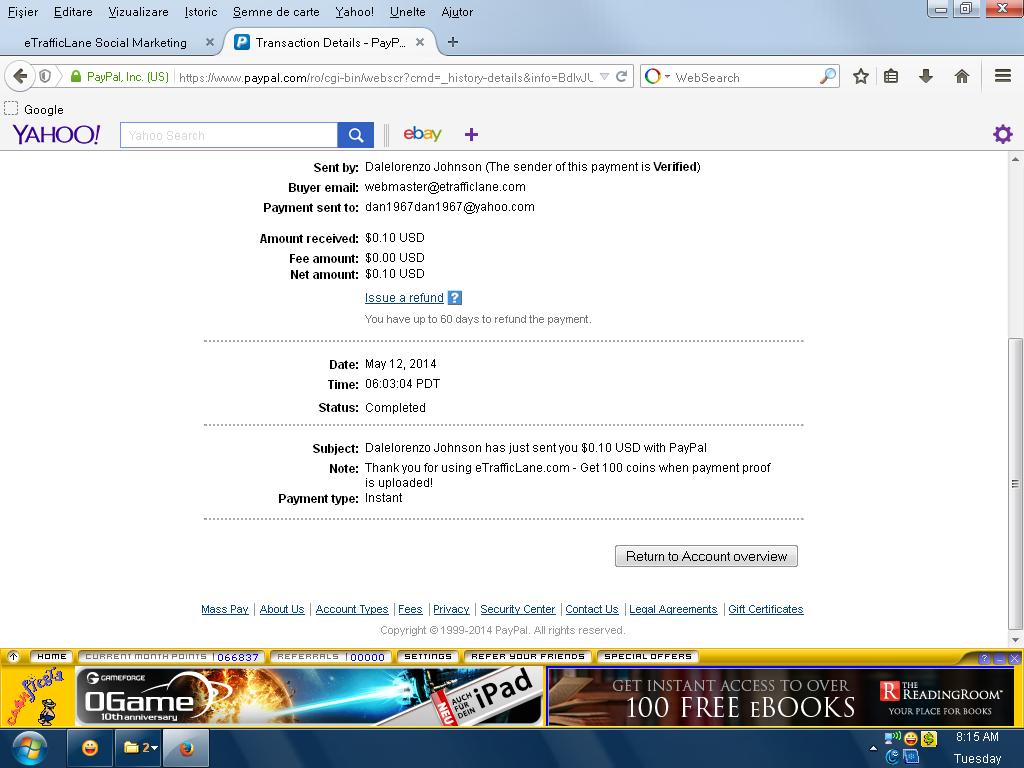
Task: Open the Security Center footer link
Action: (518, 609)
